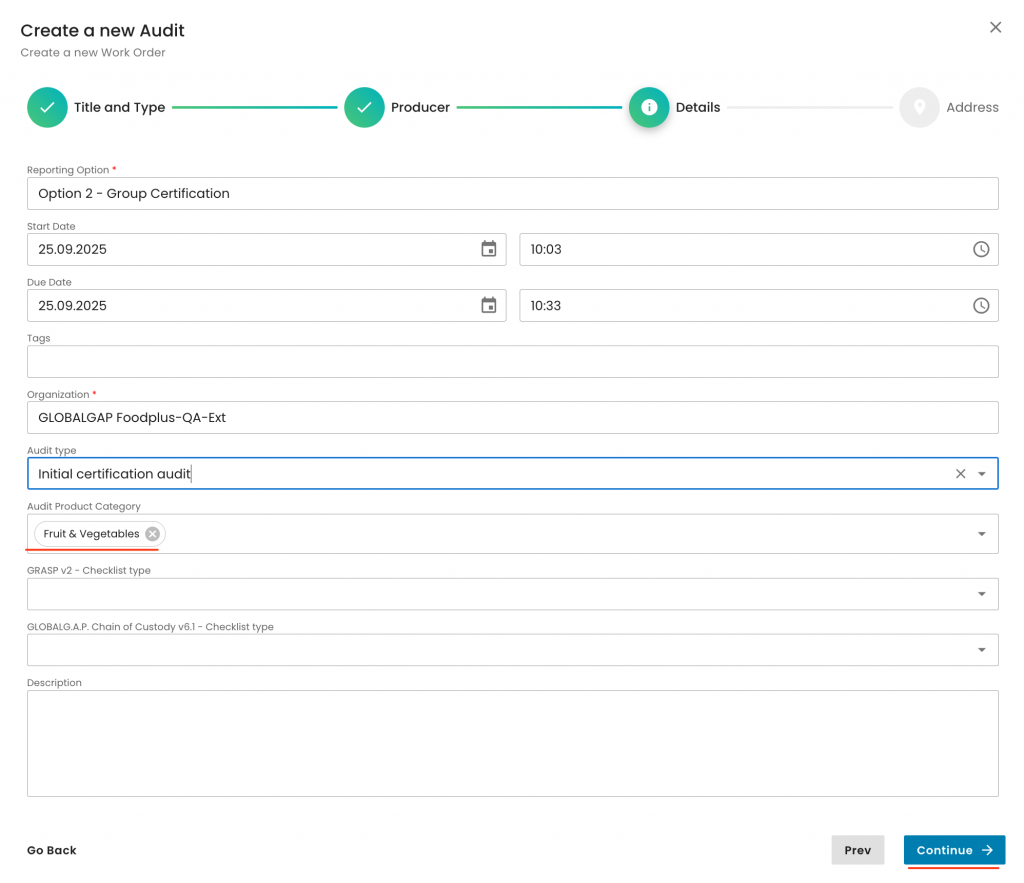Open the Start Date calendar picker icon
This screenshot has height=883, width=1024.
coord(488,249)
